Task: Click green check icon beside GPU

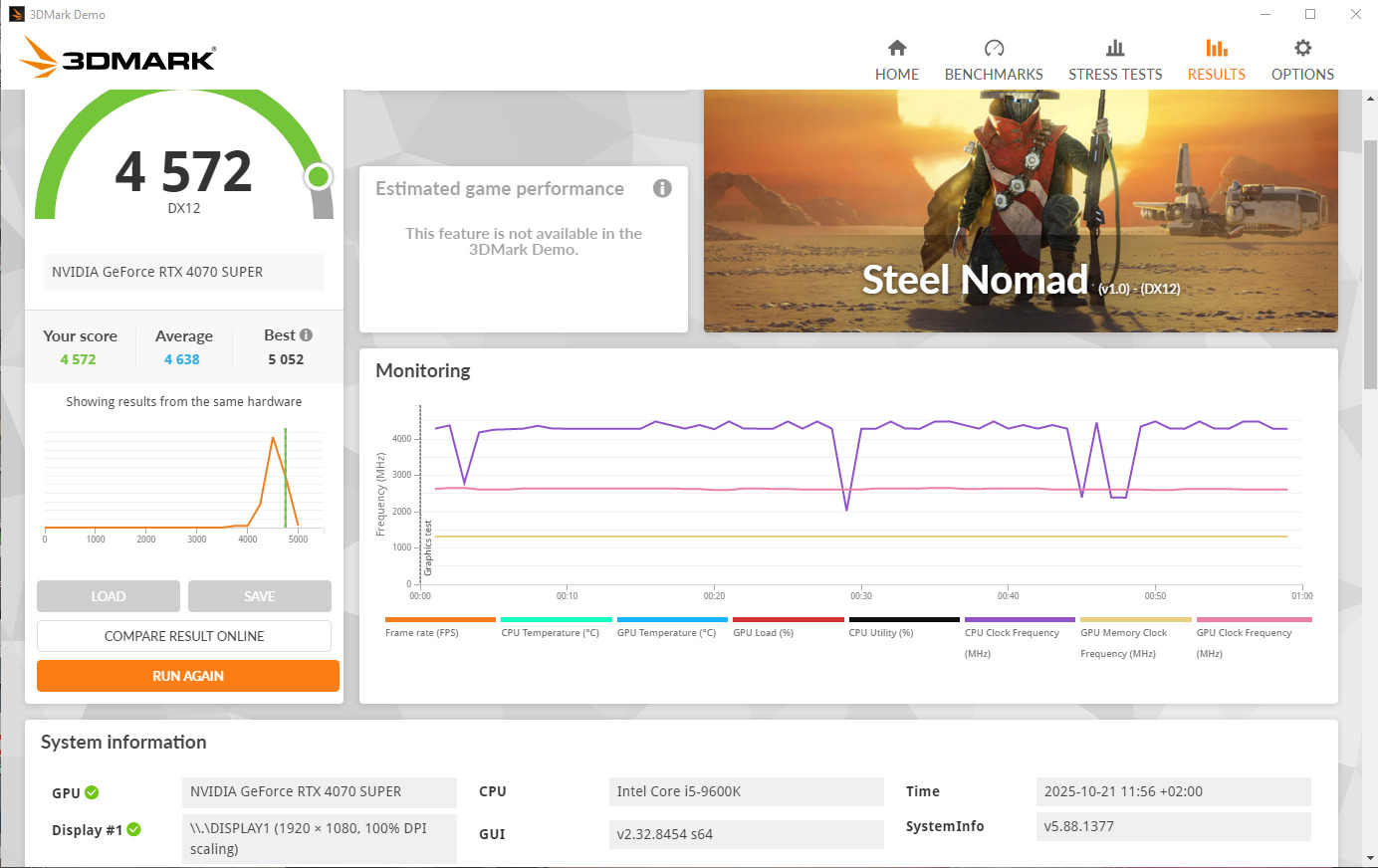Action: [x=92, y=792]
